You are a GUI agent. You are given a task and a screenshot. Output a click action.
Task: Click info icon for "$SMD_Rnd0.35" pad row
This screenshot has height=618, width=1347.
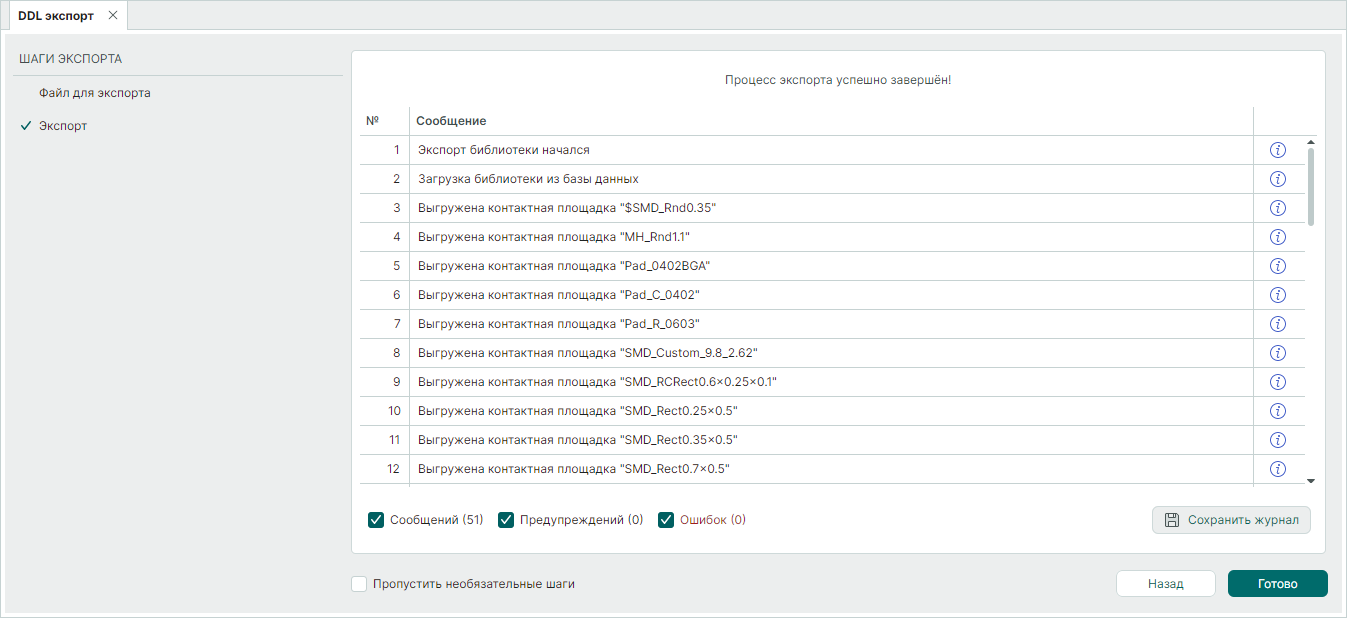pos(1277,208)
